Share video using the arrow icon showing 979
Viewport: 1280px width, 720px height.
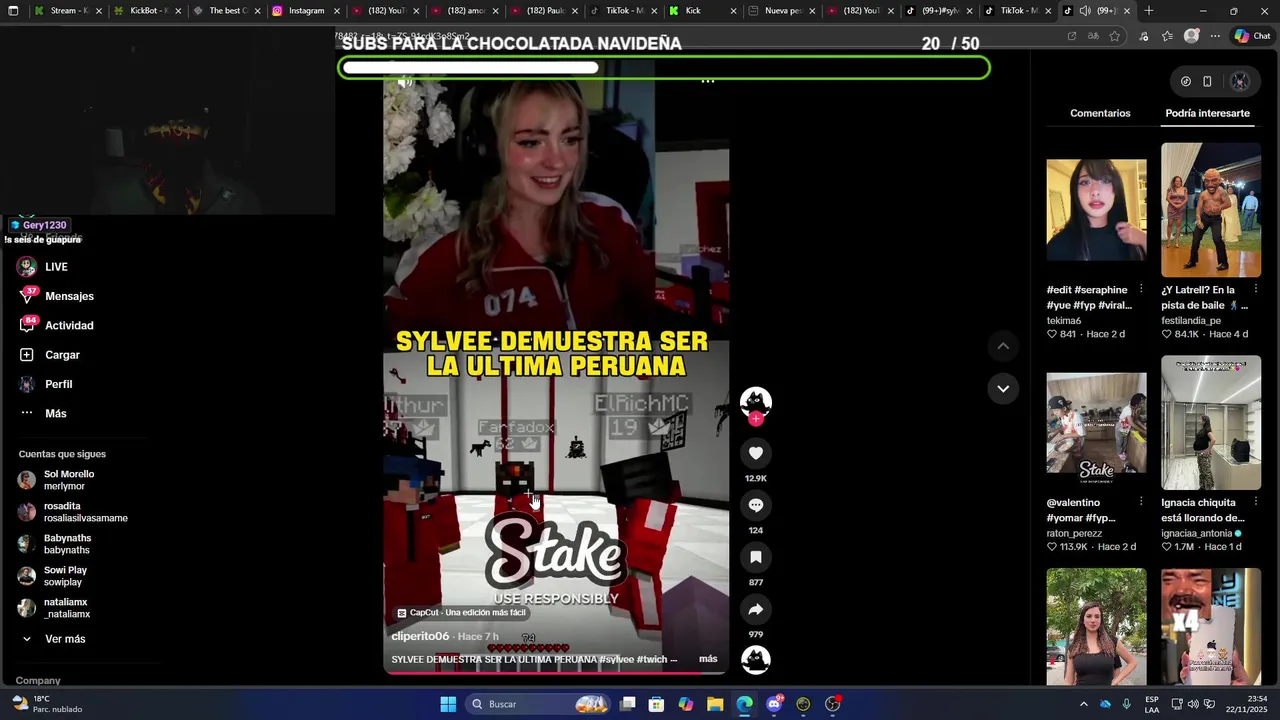pyautogui.click(x=756, y=609)
